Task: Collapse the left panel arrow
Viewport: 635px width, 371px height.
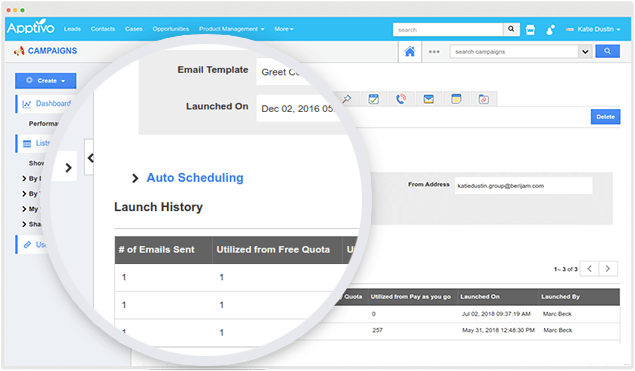Action: click(89, 158)
